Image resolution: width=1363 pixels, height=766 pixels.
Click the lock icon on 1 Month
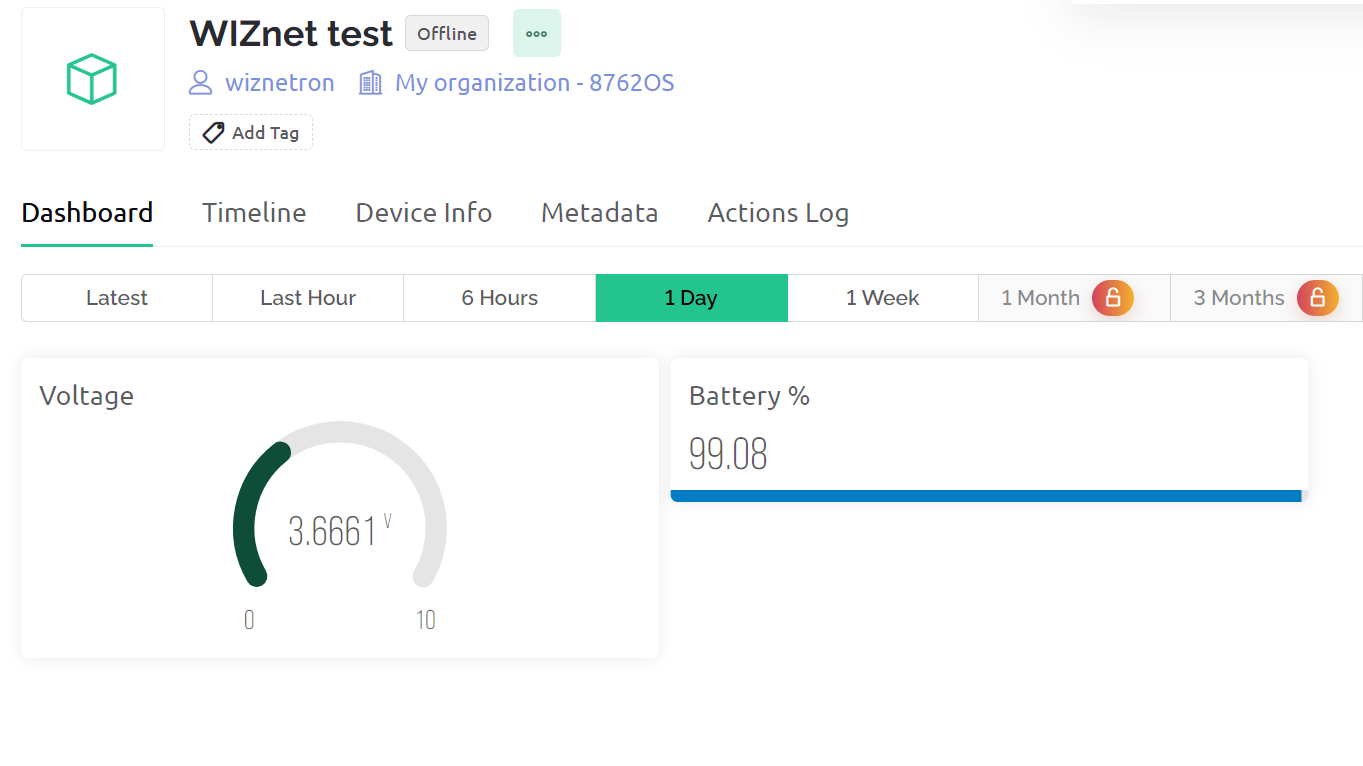(x=1113, y=298)
